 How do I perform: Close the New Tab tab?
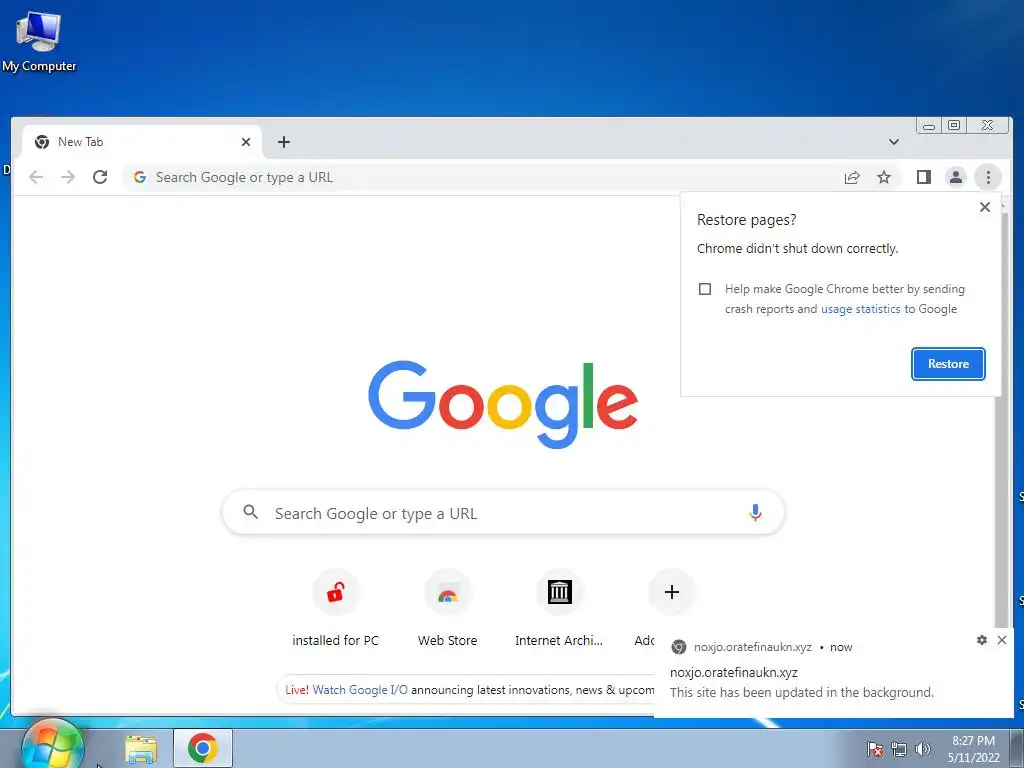click(x=246, y=142)
